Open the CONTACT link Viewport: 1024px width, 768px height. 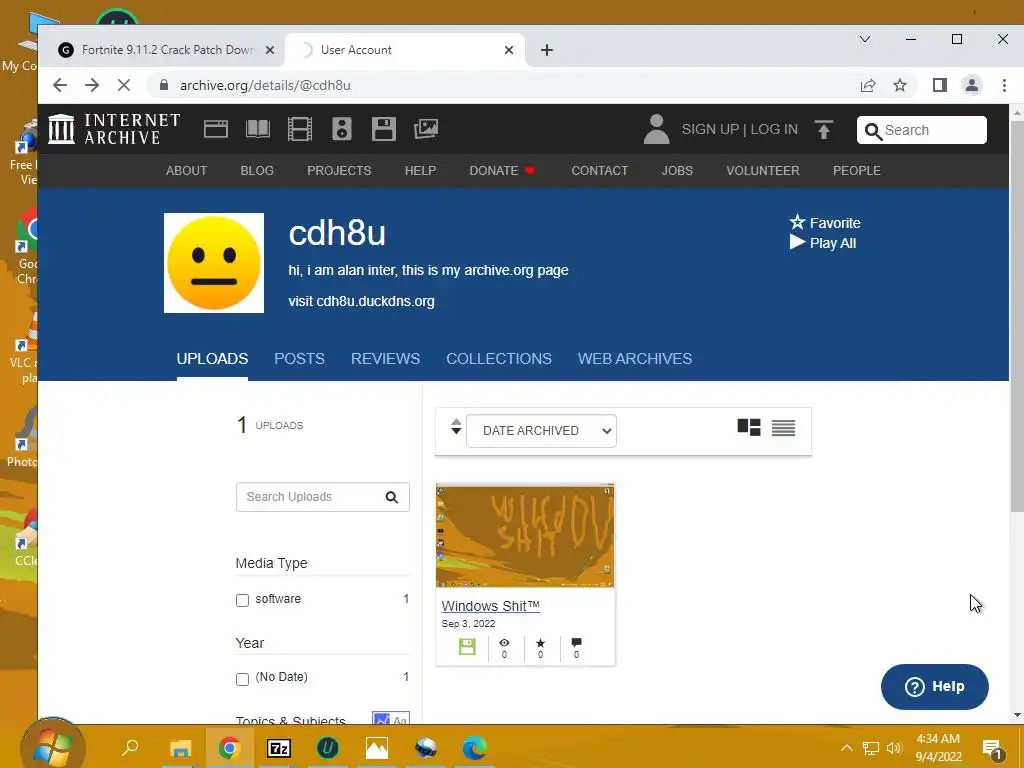[x=600, y=170]
